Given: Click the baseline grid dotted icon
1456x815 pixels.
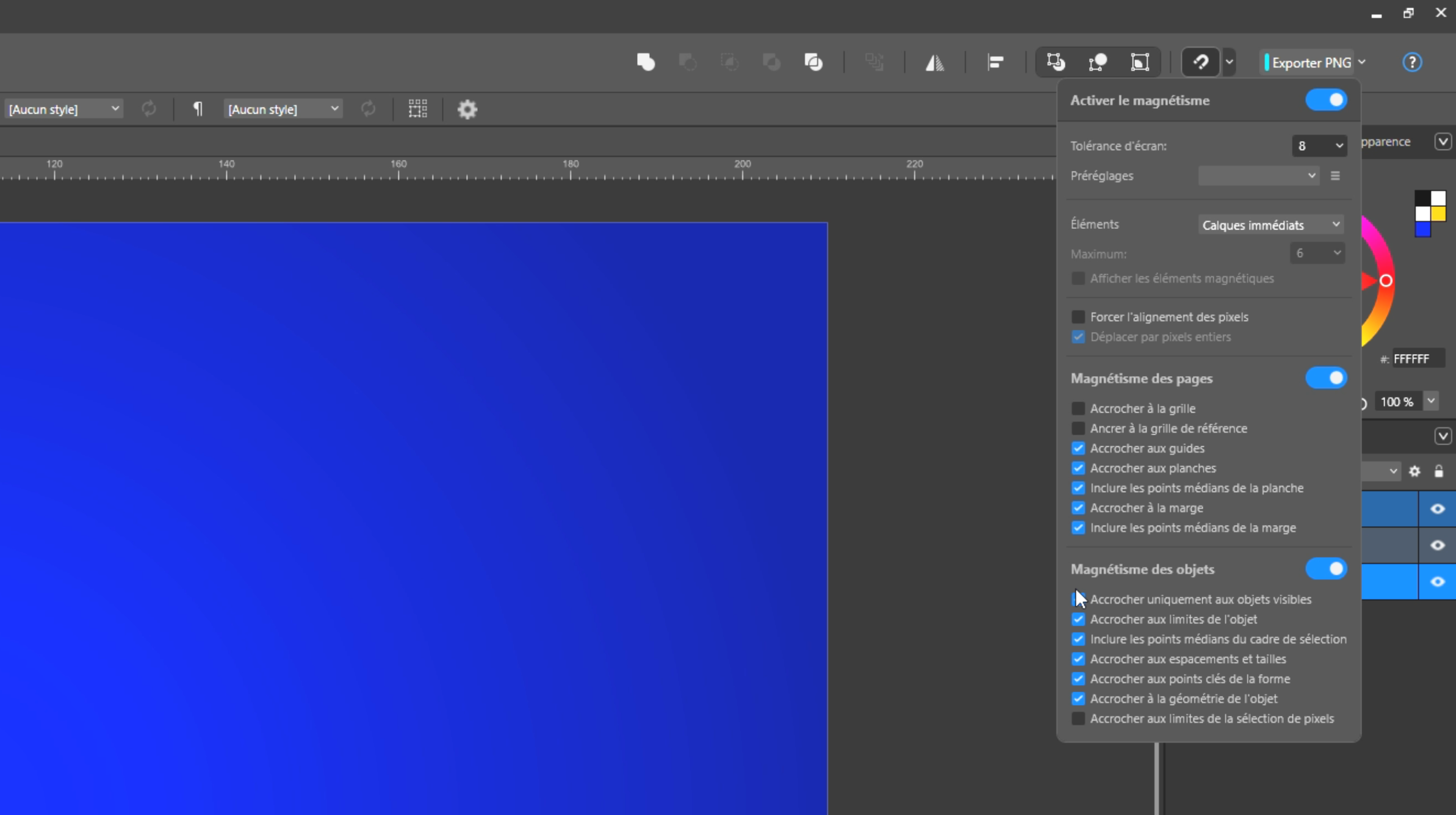Looking at the screenshot, I should (x=417, y=109).
